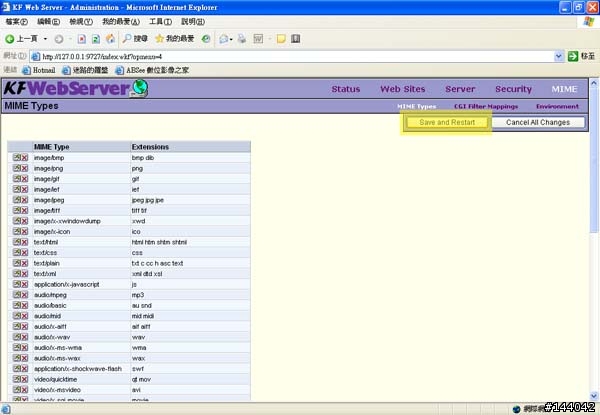Viewport: 600px width, 415px height.
Task: Click the Research book toolbar icon
Action: pos(295,39)
